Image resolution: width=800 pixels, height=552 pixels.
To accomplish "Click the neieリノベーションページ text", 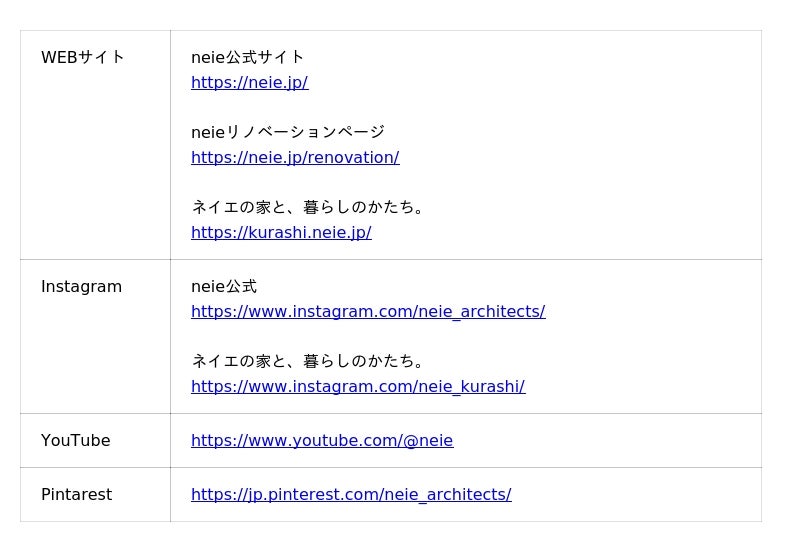I will [288, 133].
